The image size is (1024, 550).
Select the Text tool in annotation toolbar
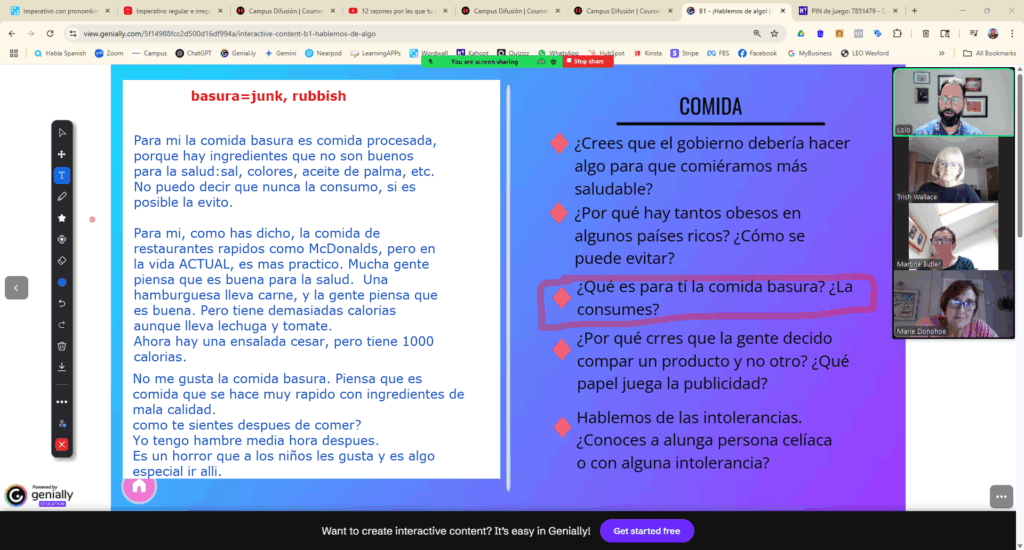point(62,176)
